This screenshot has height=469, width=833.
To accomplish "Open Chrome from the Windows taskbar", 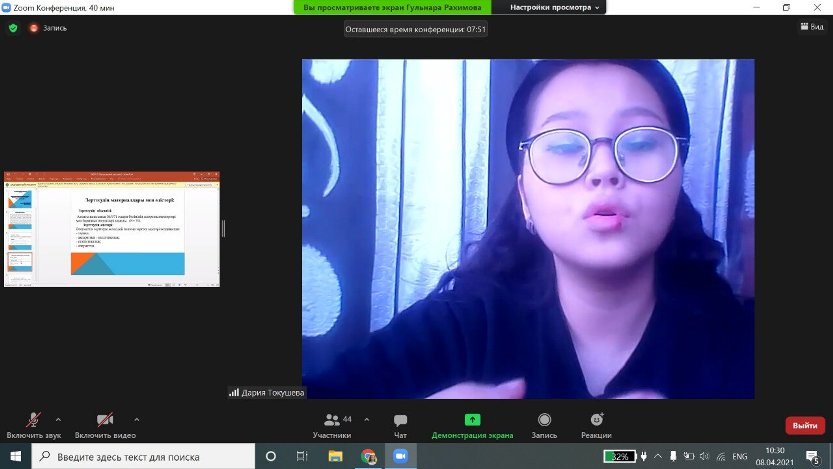I will click(368, 456).
